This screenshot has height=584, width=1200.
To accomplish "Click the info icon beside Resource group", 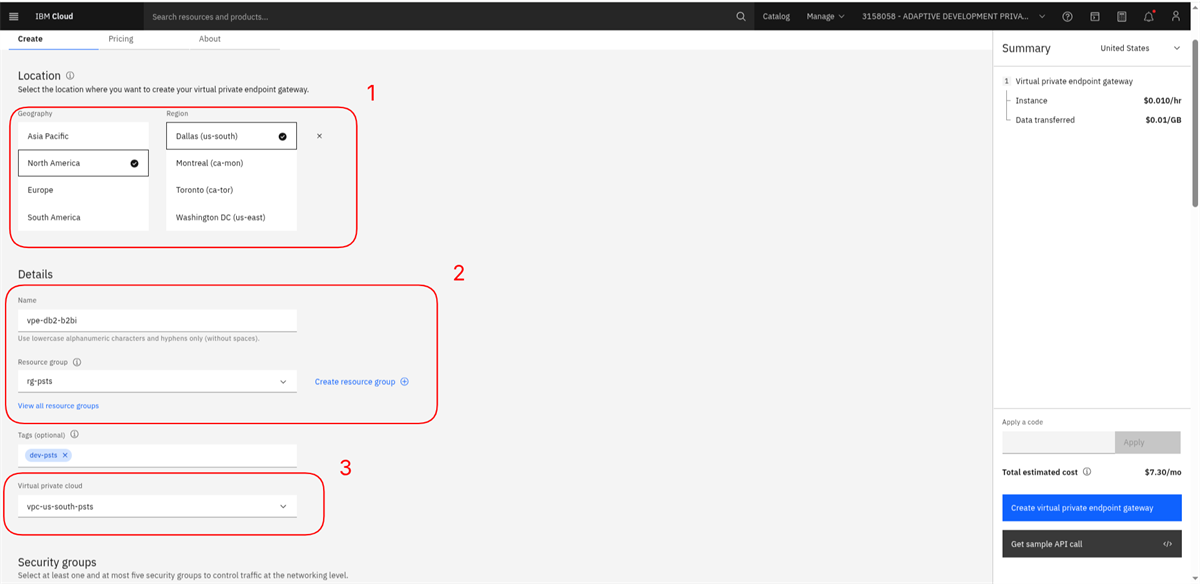I will (77, 362).
